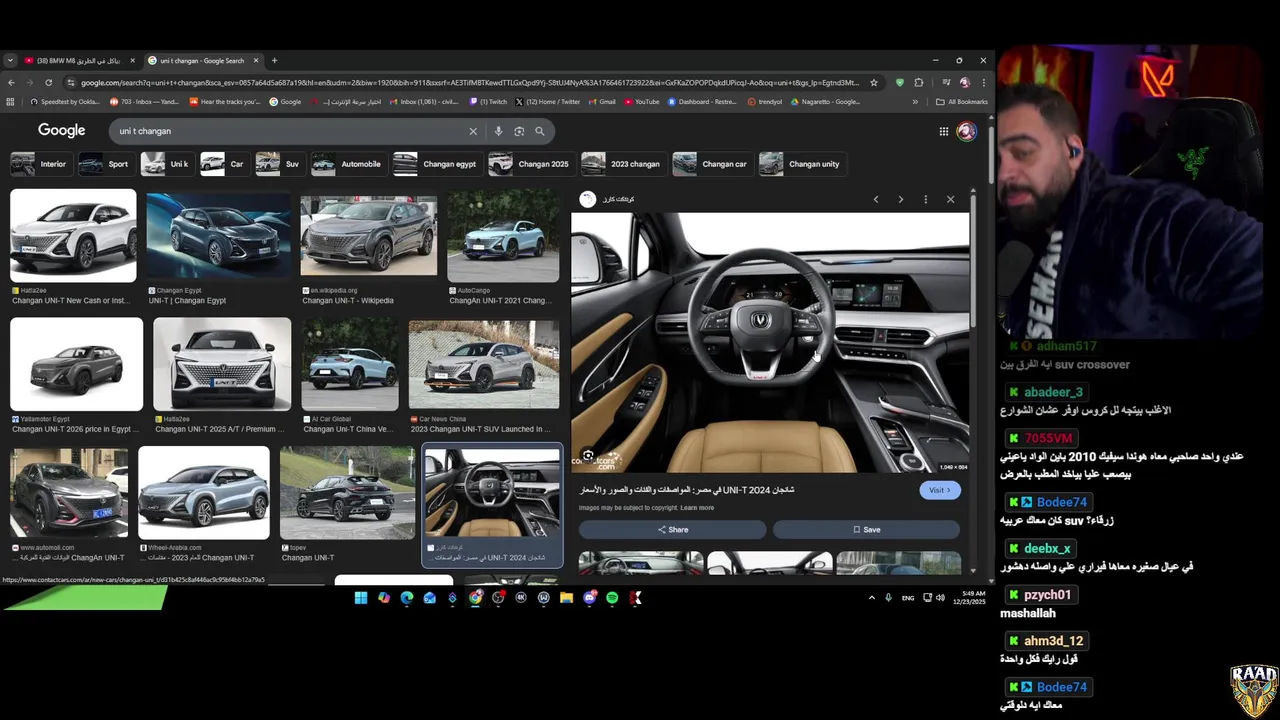1280x720 pixels.
Task: Click the Visit button in preview
Action: click(940, 490)
